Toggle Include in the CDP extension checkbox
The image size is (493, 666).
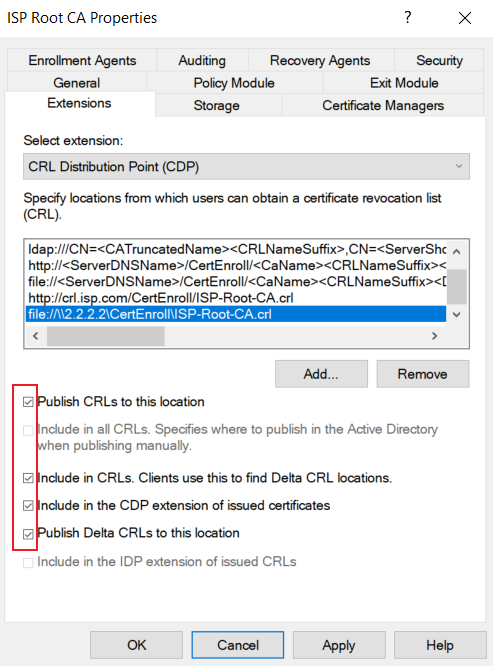tap(28, 505)
